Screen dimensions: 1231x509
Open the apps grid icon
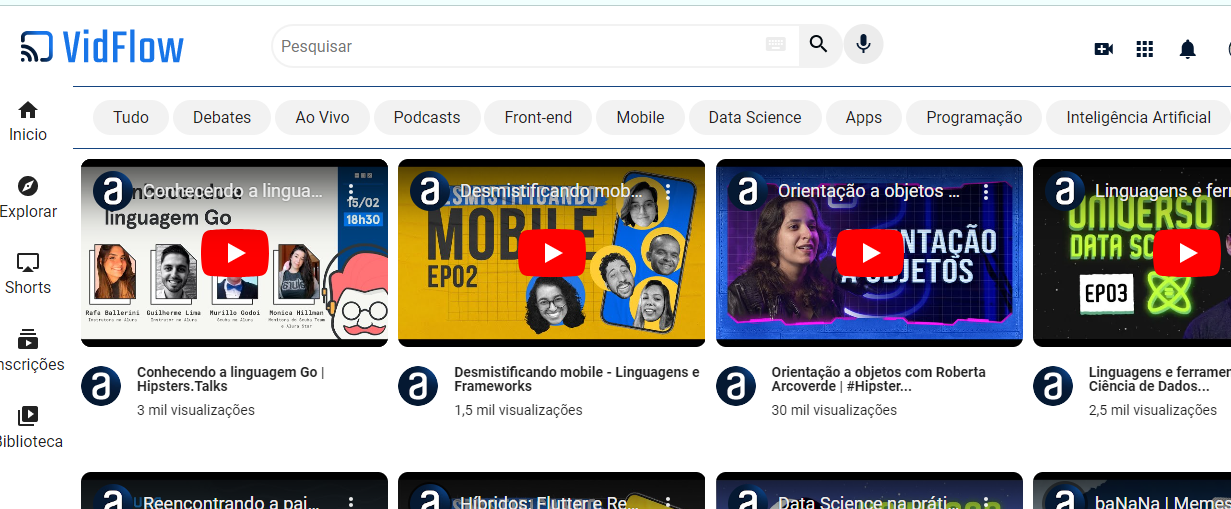(1145, 49)
